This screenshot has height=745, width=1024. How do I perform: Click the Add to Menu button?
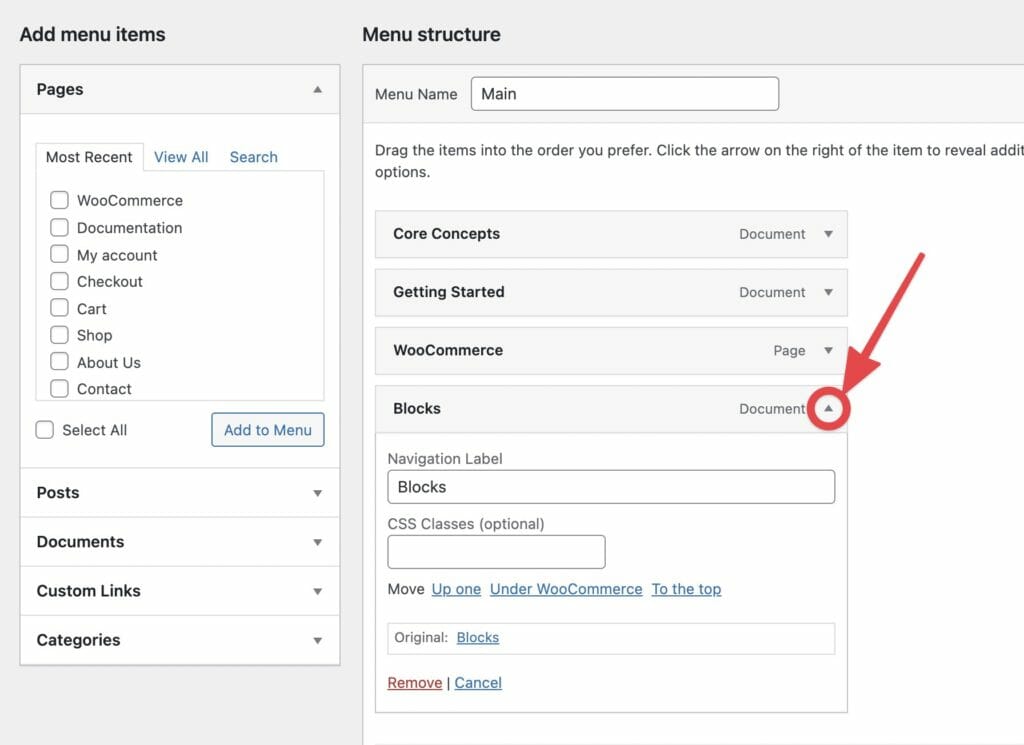pos(267,429)
